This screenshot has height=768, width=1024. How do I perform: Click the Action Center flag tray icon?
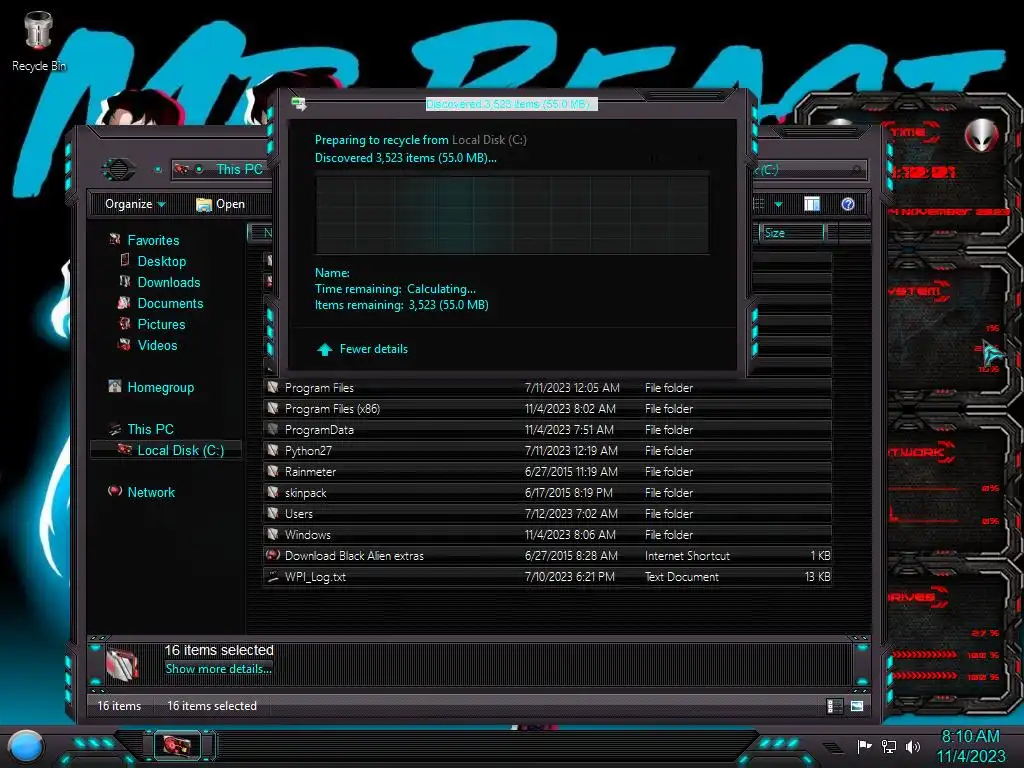pos(864,746)
